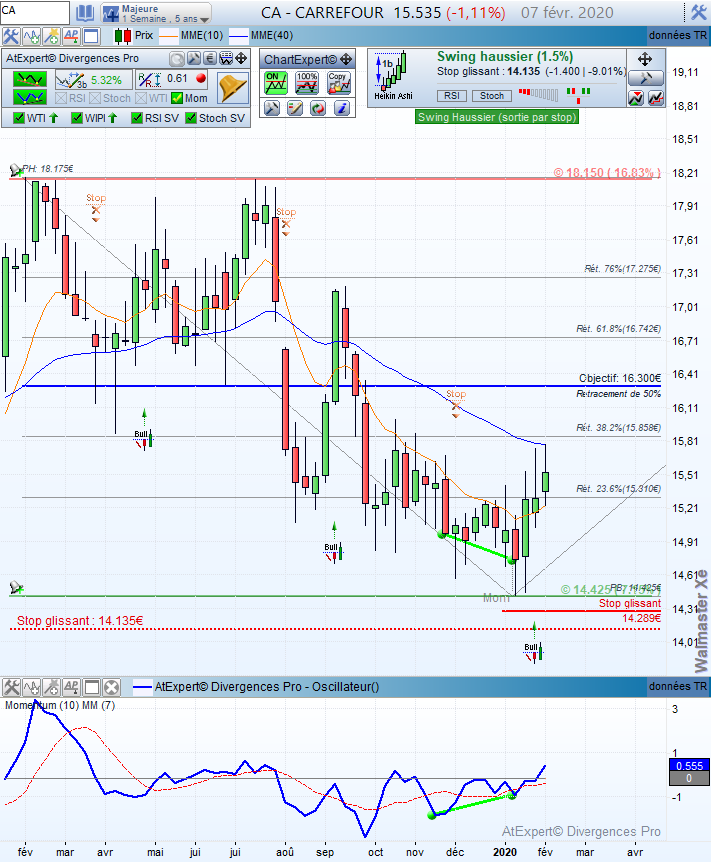Click the grey round icon in Divergences Pro header
This screenshot has height=862, width=711.
[177, 59]
